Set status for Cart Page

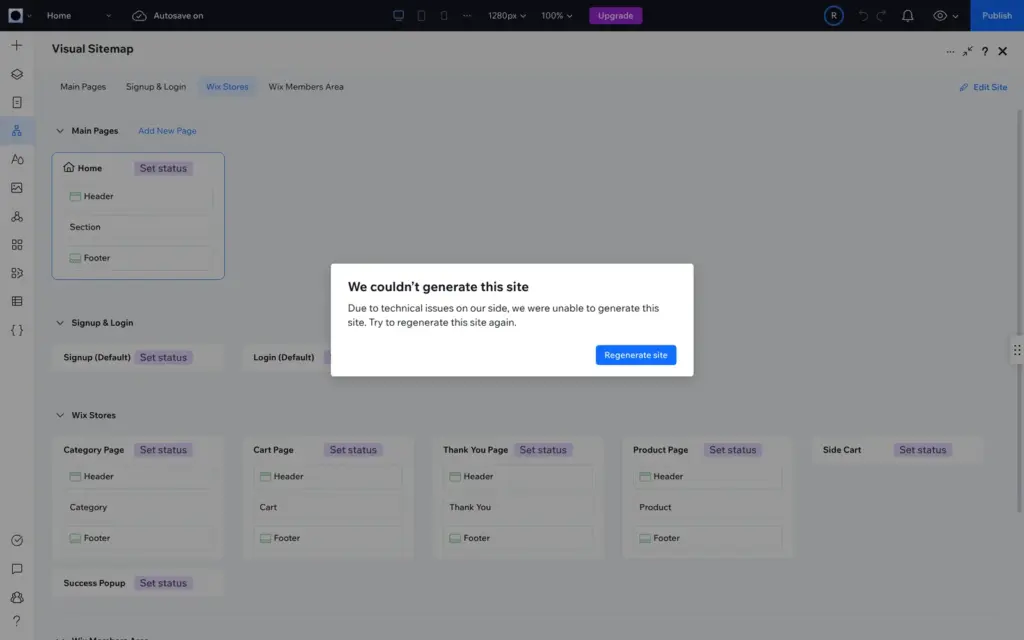[353, 450]
